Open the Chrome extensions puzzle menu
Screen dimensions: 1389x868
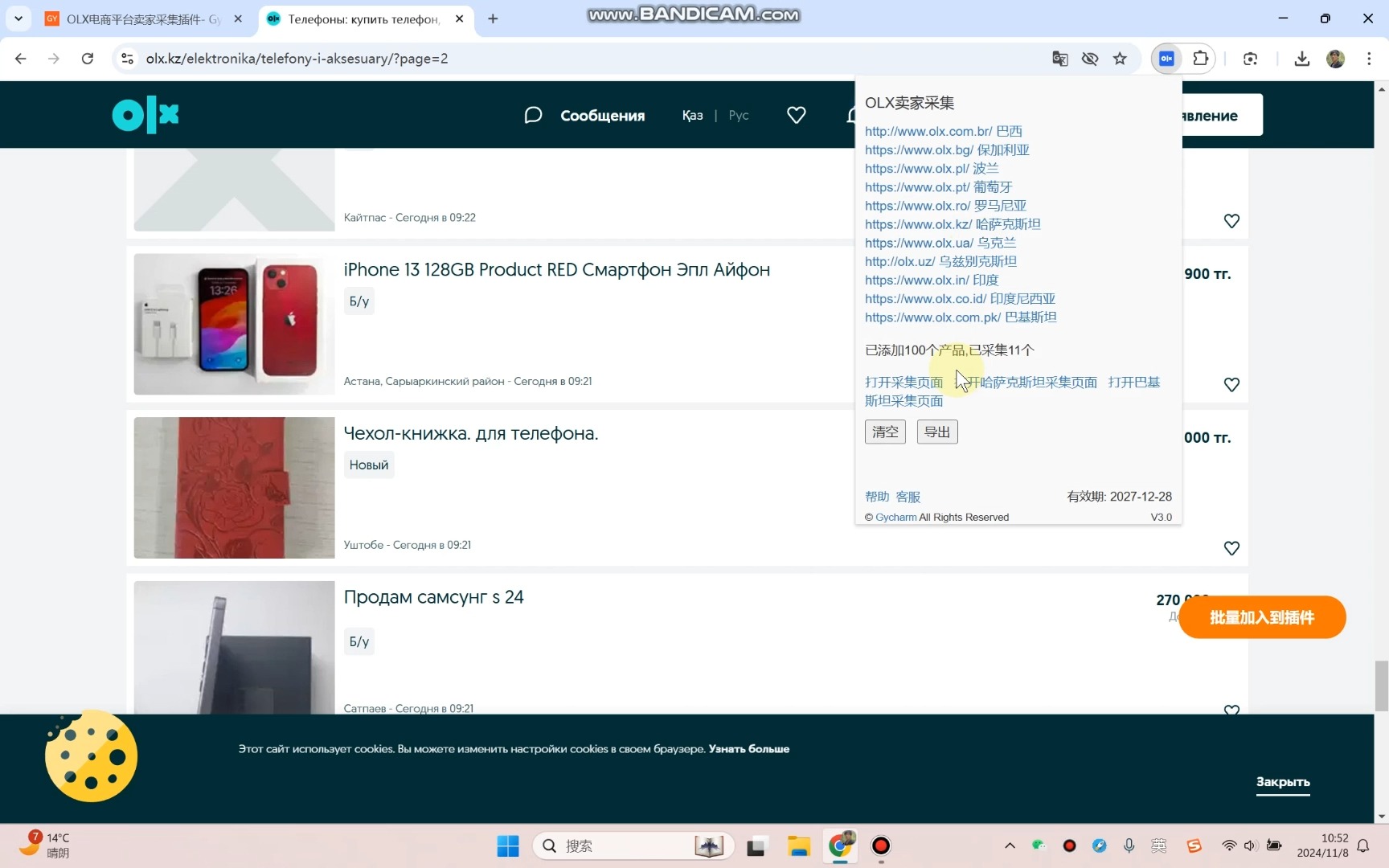(x=1200, y=59)
